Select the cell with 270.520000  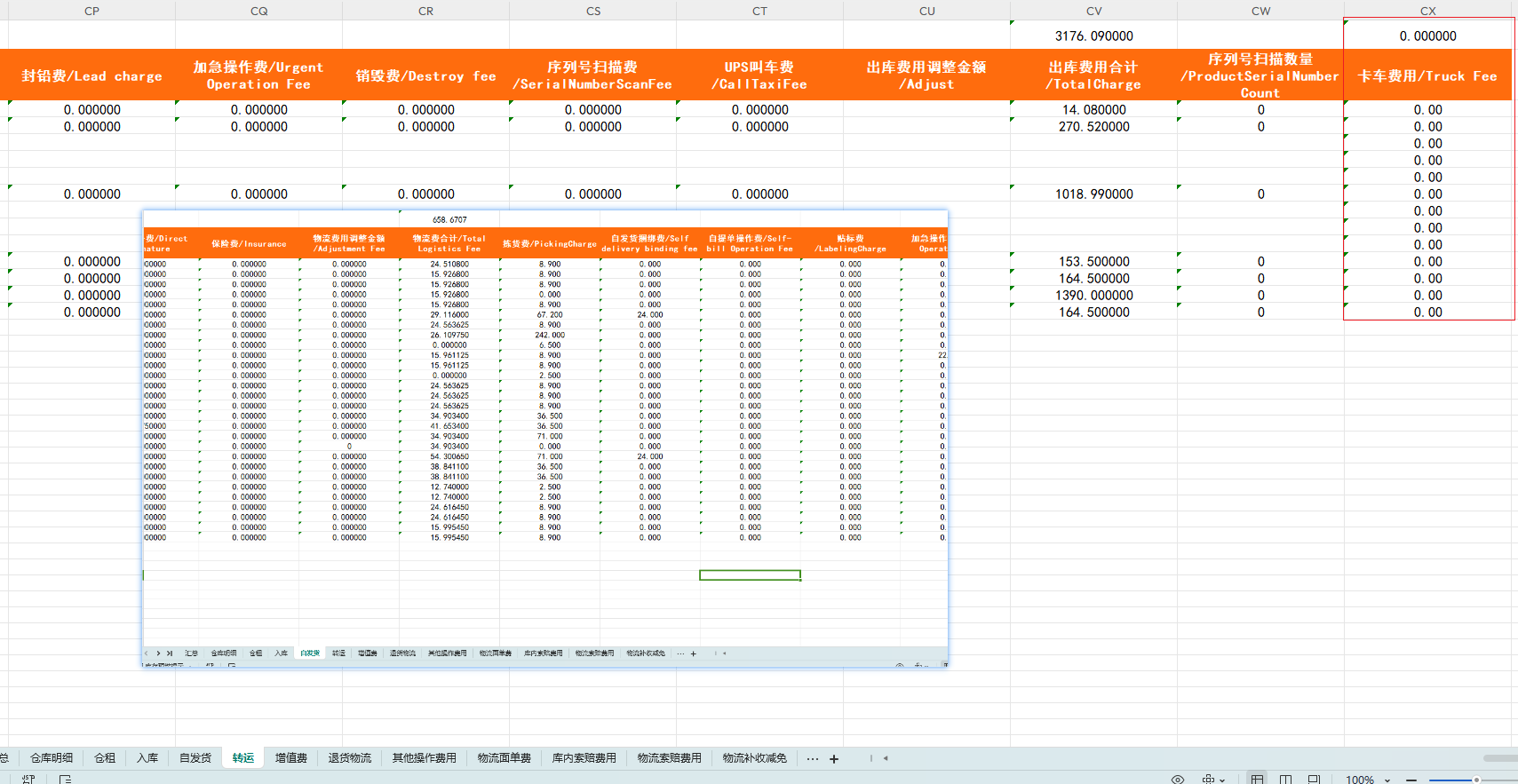[x=1093, y=126]
